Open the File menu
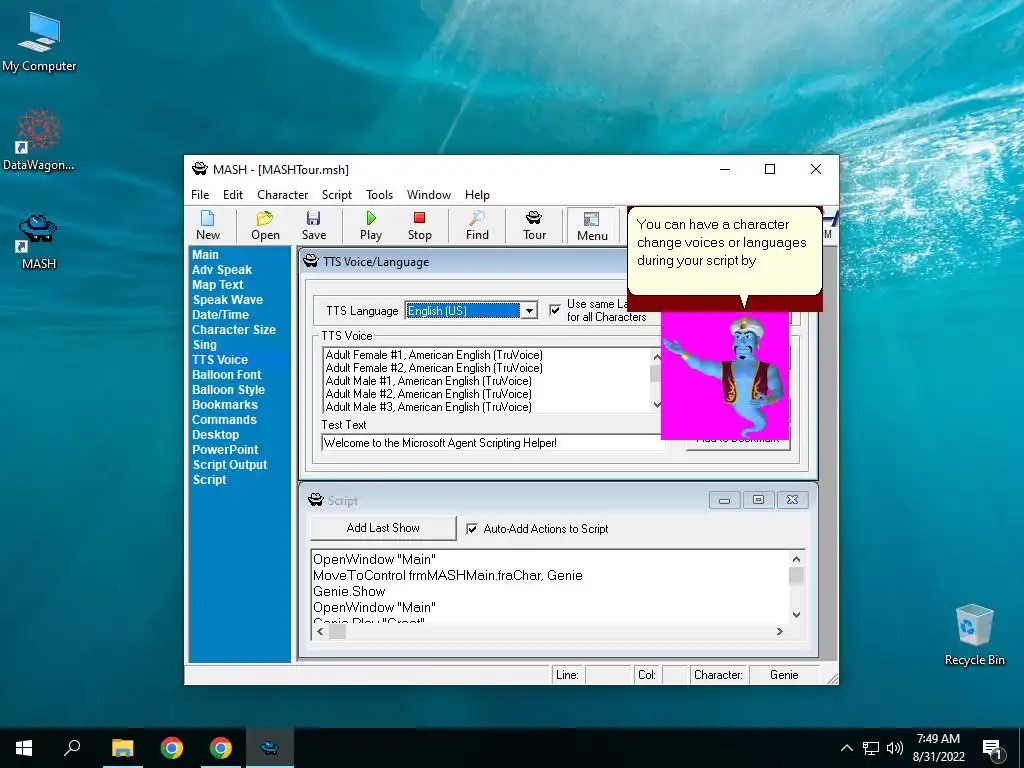Viewport: 1024px width, 768px height. pos(200,195)
